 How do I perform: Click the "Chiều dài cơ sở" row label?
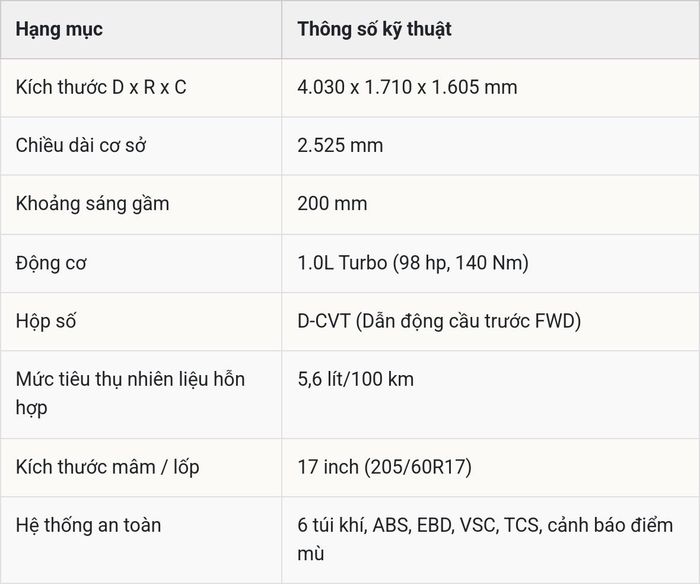click(81, 146)
